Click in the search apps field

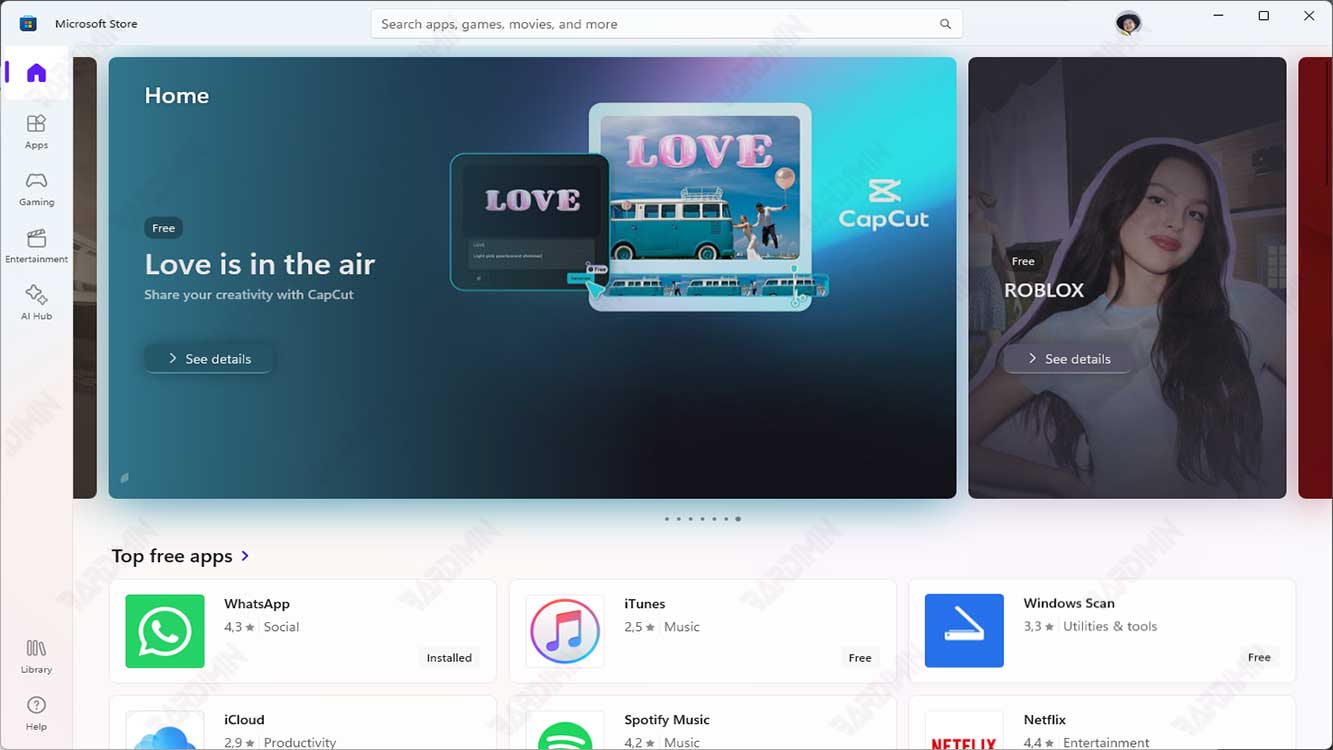click(666, 24)
